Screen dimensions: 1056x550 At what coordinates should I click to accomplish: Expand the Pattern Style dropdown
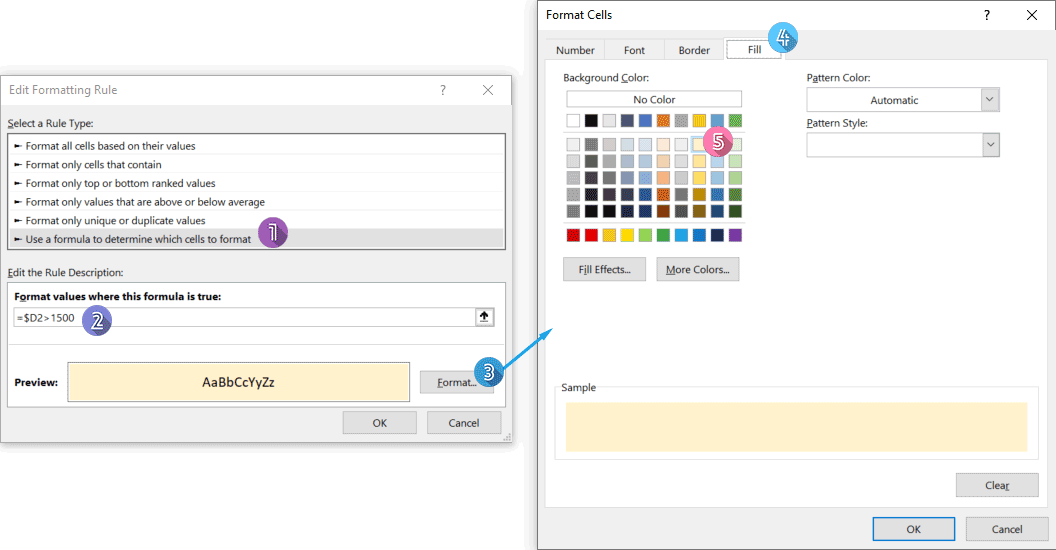click(989, 145)
